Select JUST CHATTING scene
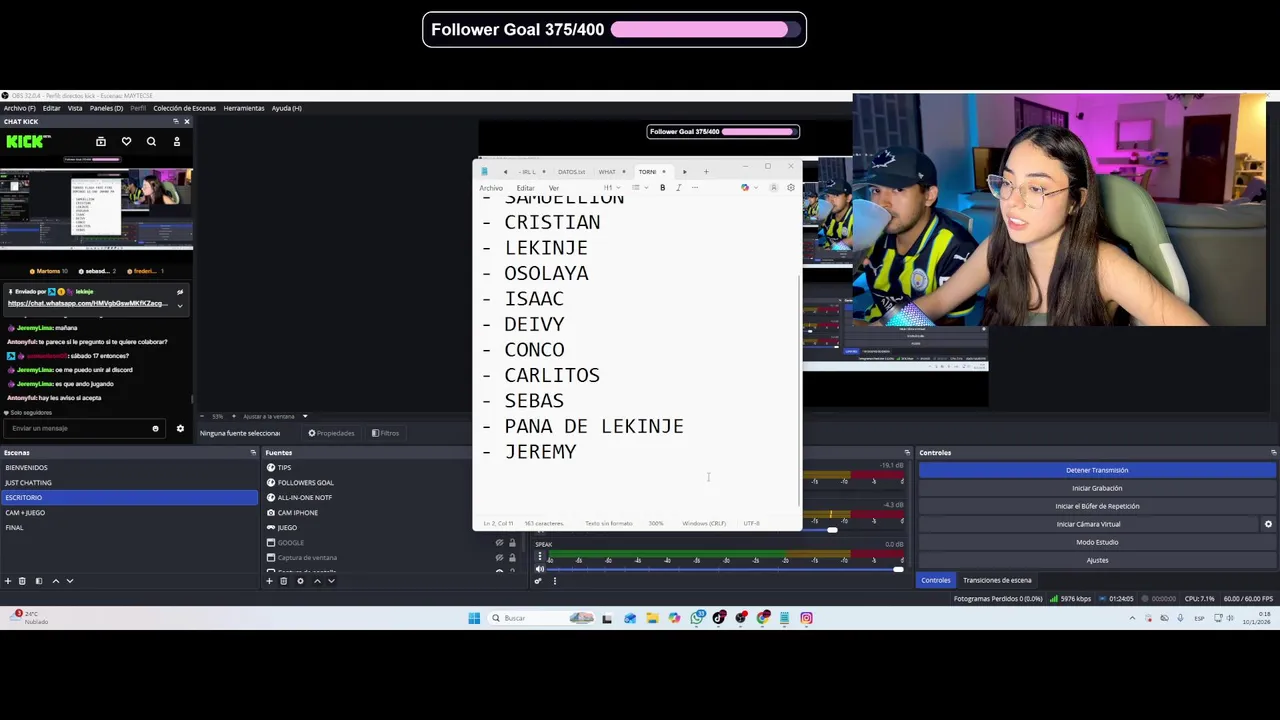Screen dimensions: 1280x720 click(129, 483)
